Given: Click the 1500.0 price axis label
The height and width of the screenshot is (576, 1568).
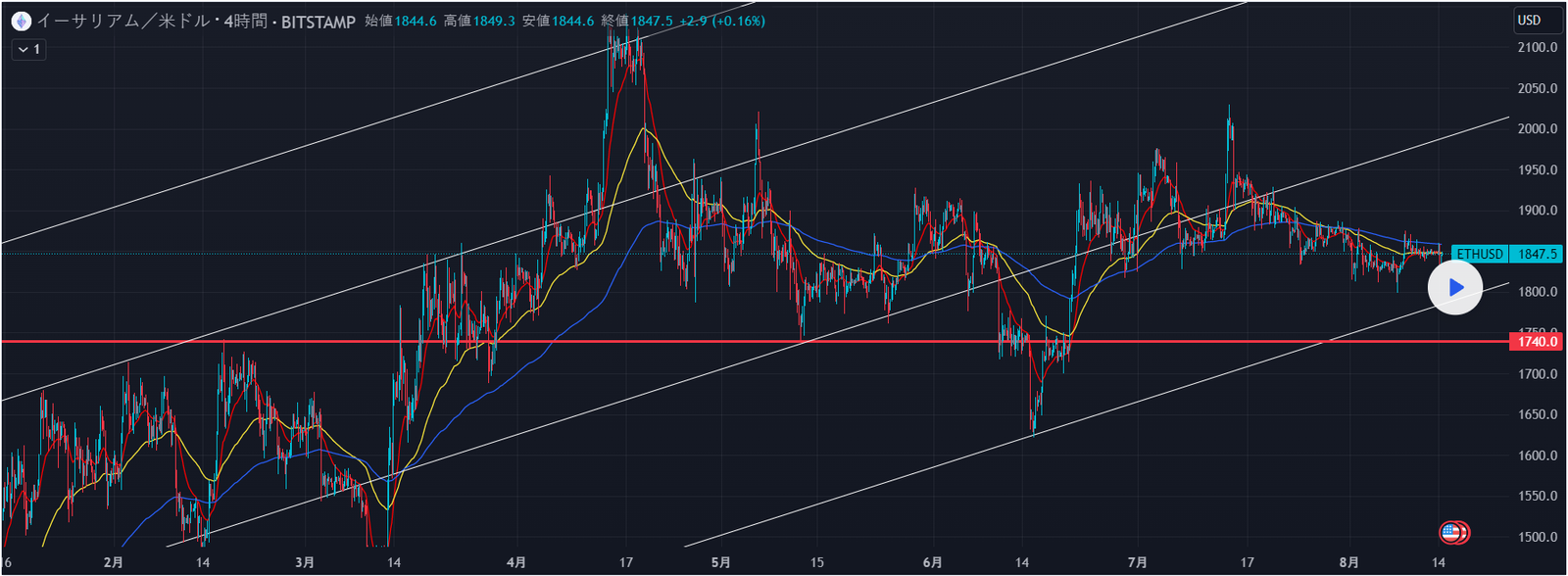Looking at the screenshot, I should point(1537,537).
